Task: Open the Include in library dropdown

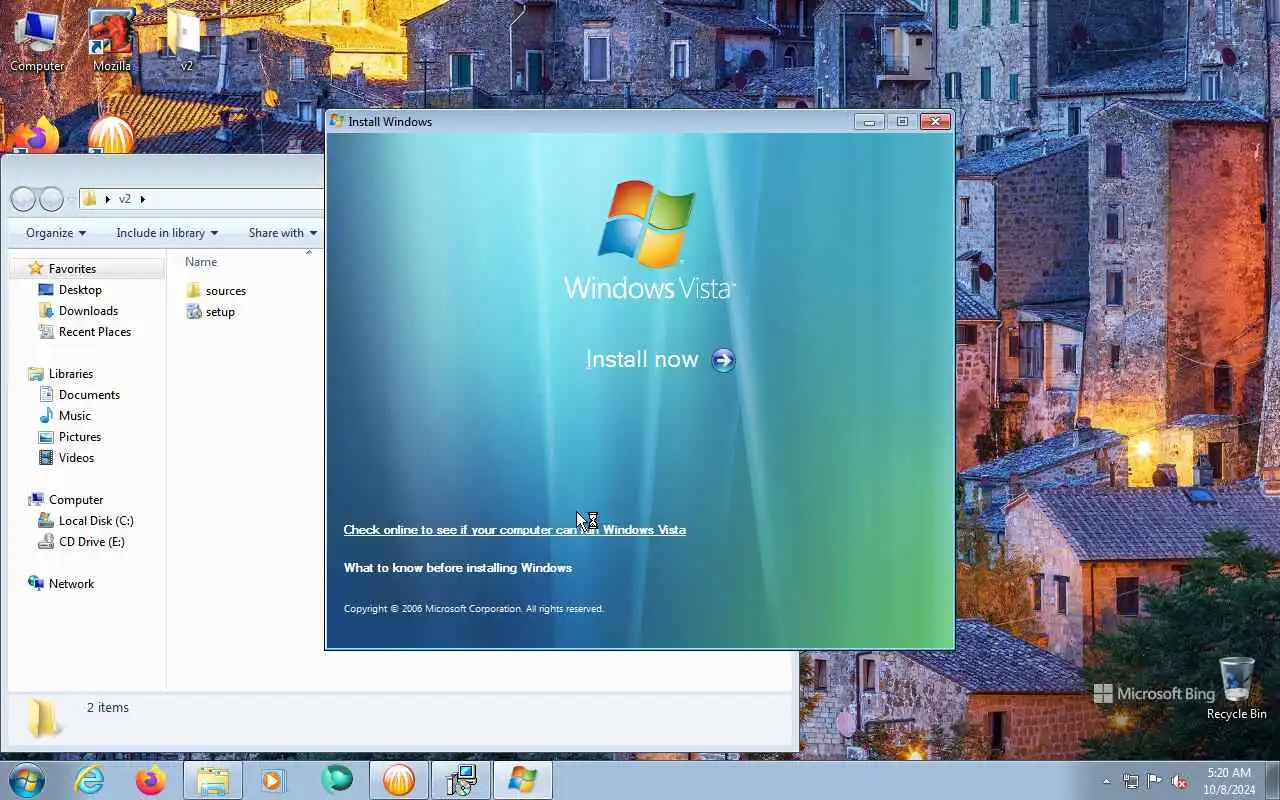Action: point(167,233)
